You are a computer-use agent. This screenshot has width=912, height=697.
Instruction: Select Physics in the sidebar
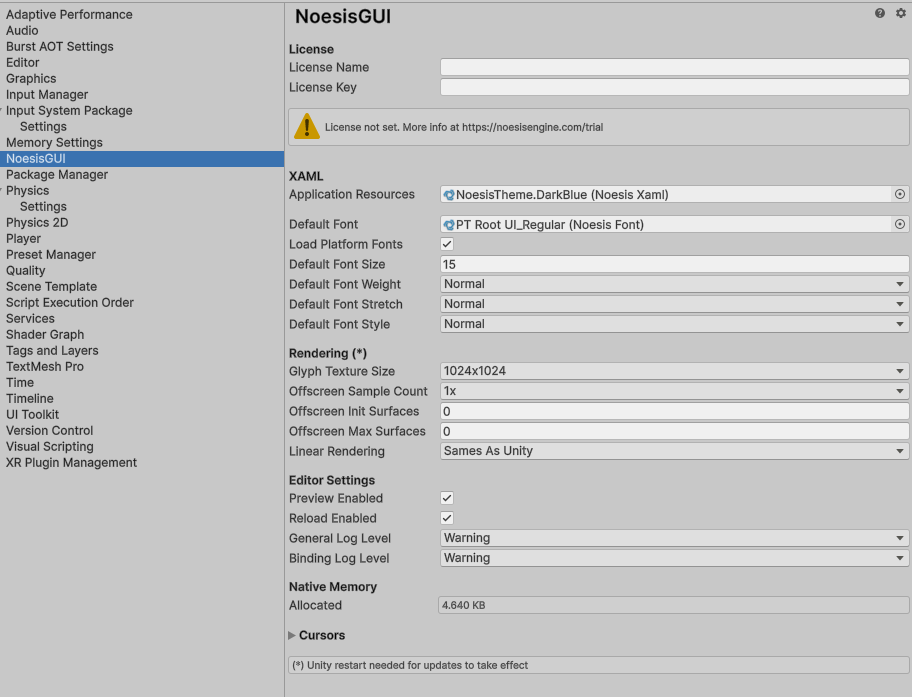pyautogui.click(x=27, y=190)
